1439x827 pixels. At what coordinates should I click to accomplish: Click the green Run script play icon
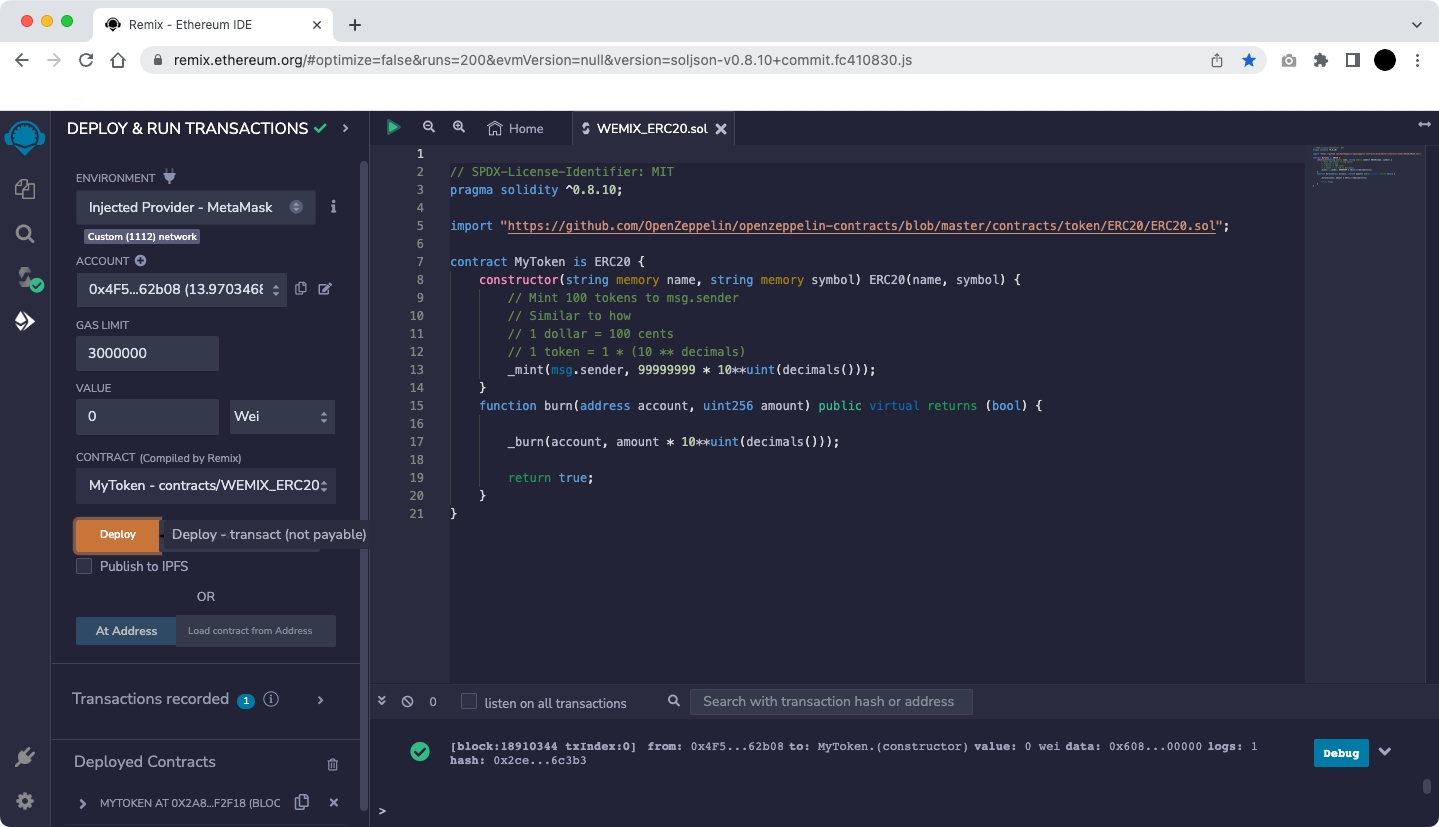tap(394, 127)
